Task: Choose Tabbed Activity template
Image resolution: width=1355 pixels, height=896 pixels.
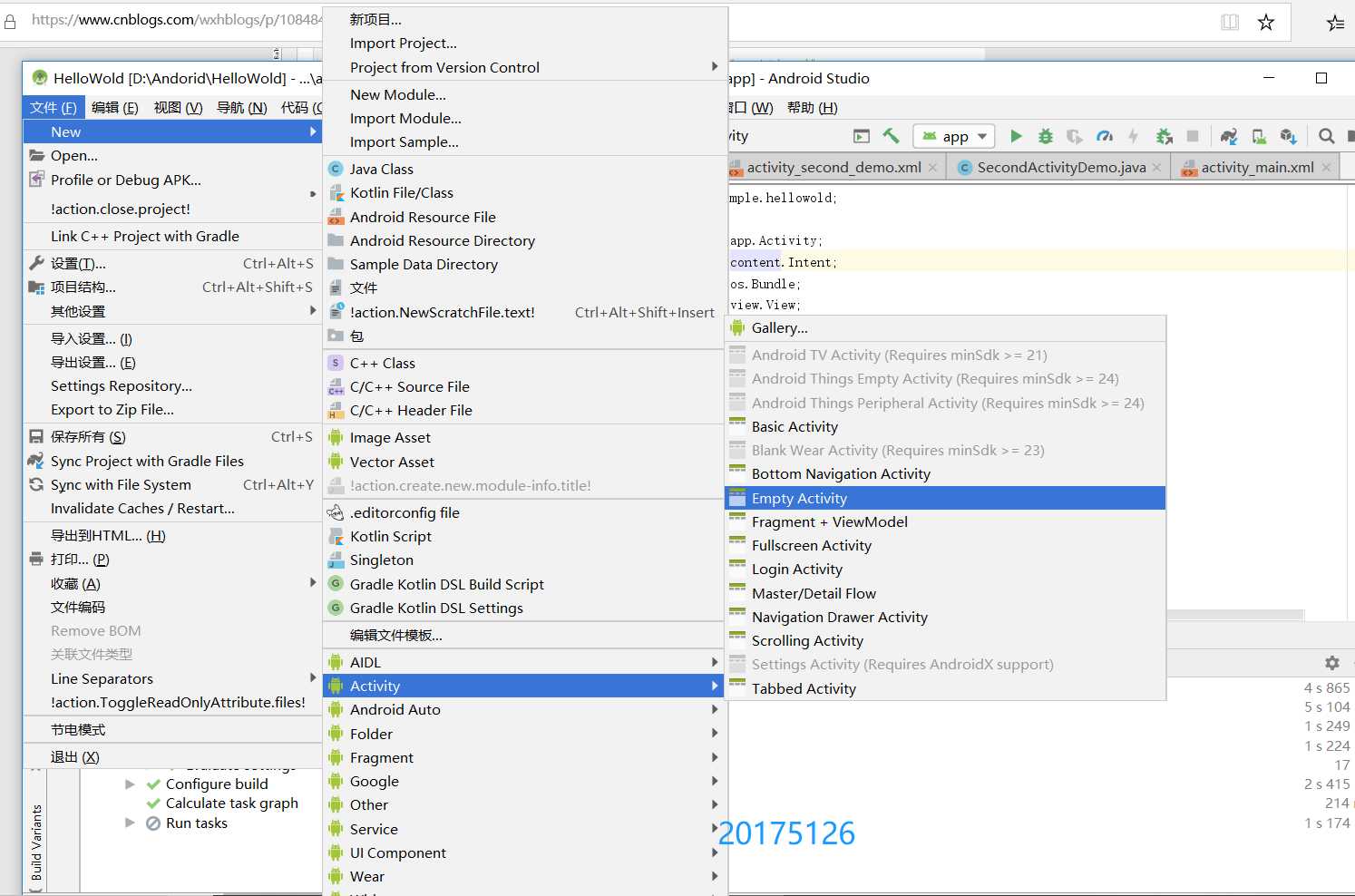Action: pyautogui.click(x=945, y=688)
